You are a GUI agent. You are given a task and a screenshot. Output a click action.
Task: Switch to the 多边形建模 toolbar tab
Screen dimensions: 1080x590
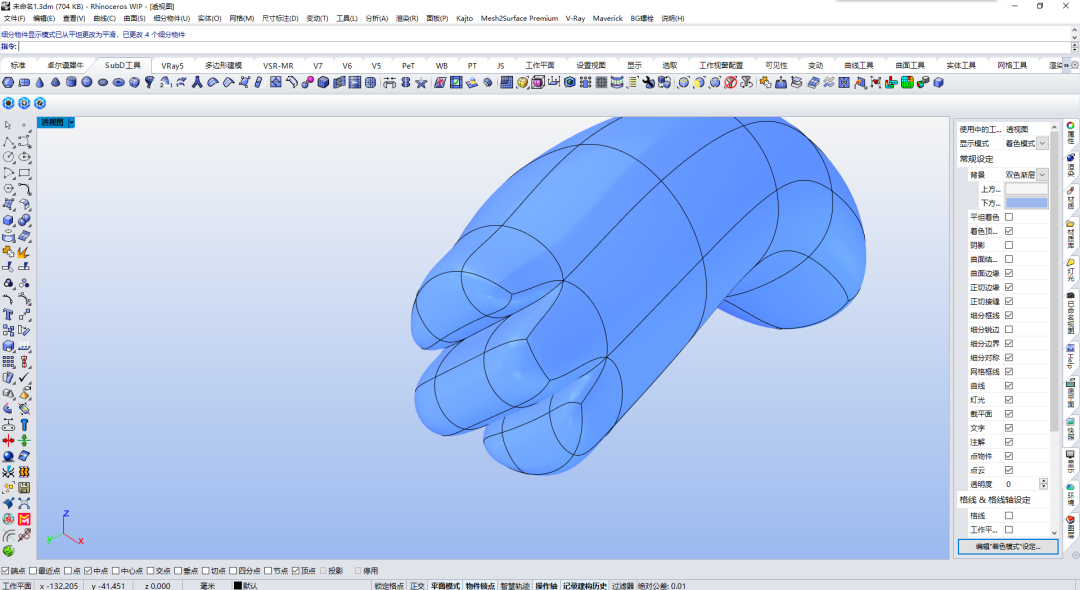click(x=224, y=65)
